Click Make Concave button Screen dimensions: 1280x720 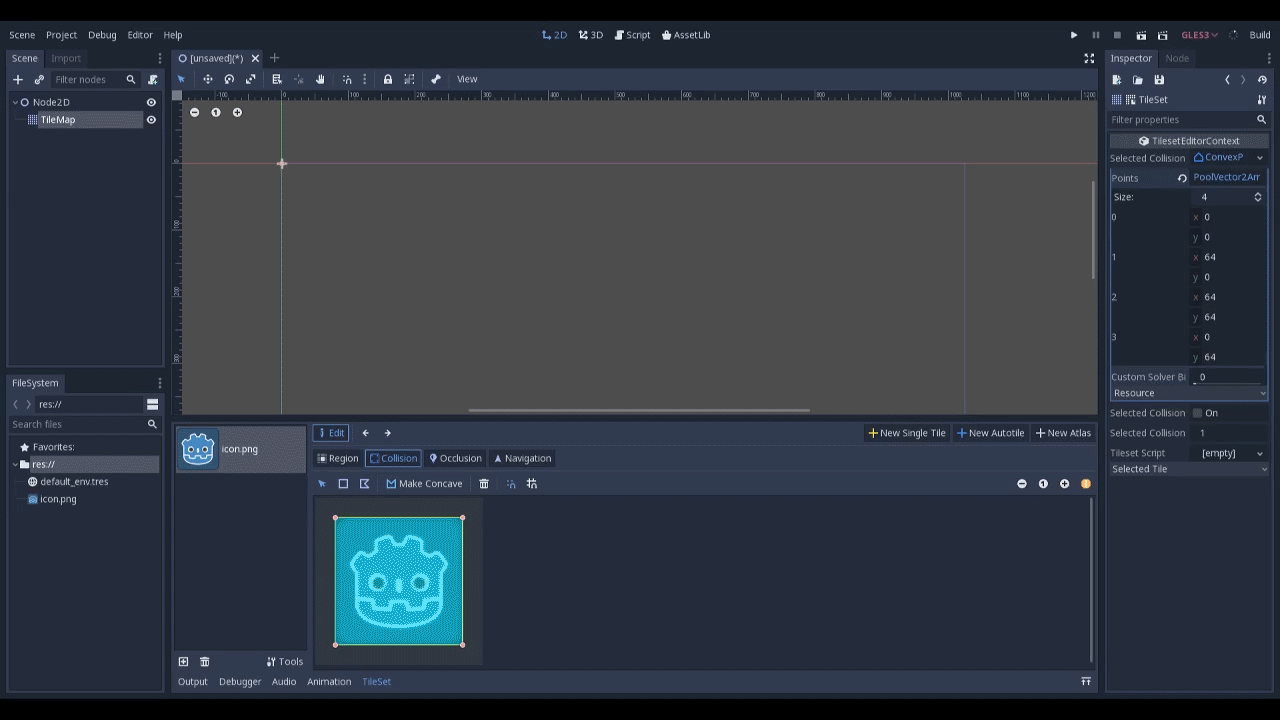click(x=424, y=484)
